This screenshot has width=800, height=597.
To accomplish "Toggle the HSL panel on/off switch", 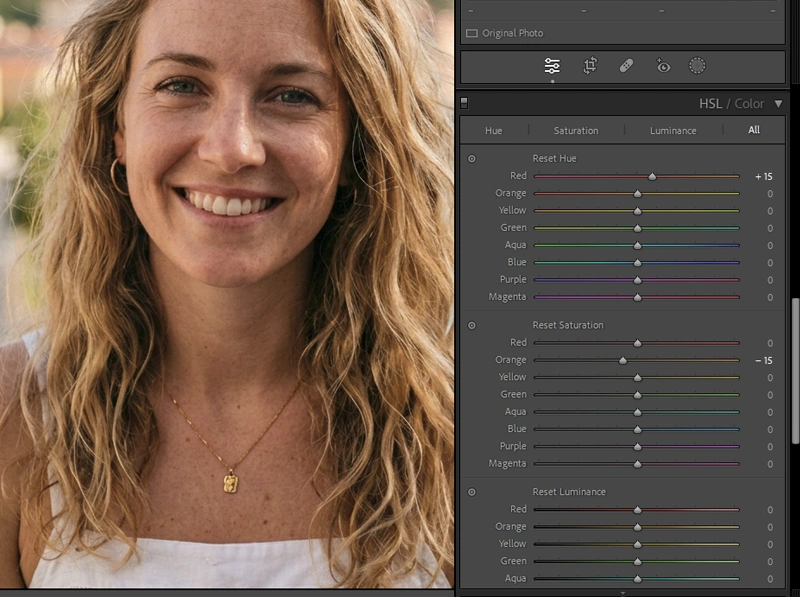I will 464,103.
